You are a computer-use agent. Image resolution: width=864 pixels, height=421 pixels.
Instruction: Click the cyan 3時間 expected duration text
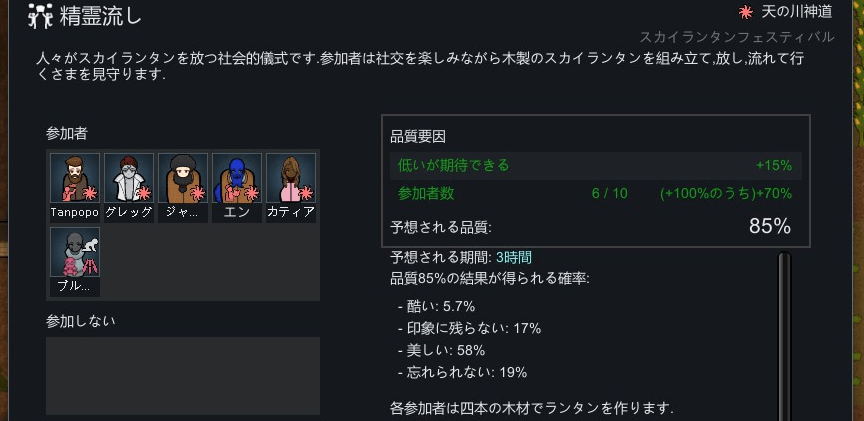[x=514, y=257]
